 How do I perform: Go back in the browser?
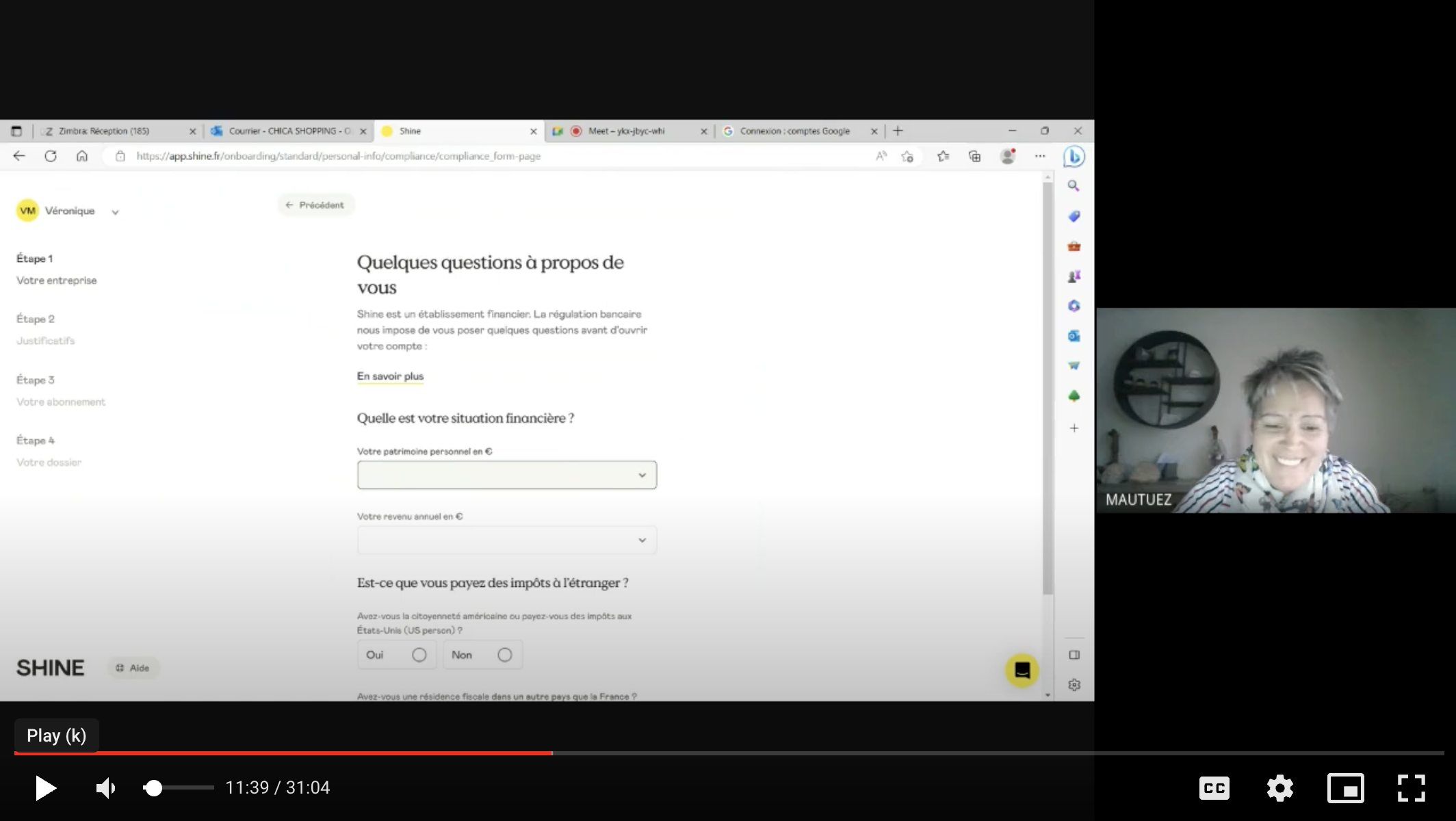click(19, 156)
